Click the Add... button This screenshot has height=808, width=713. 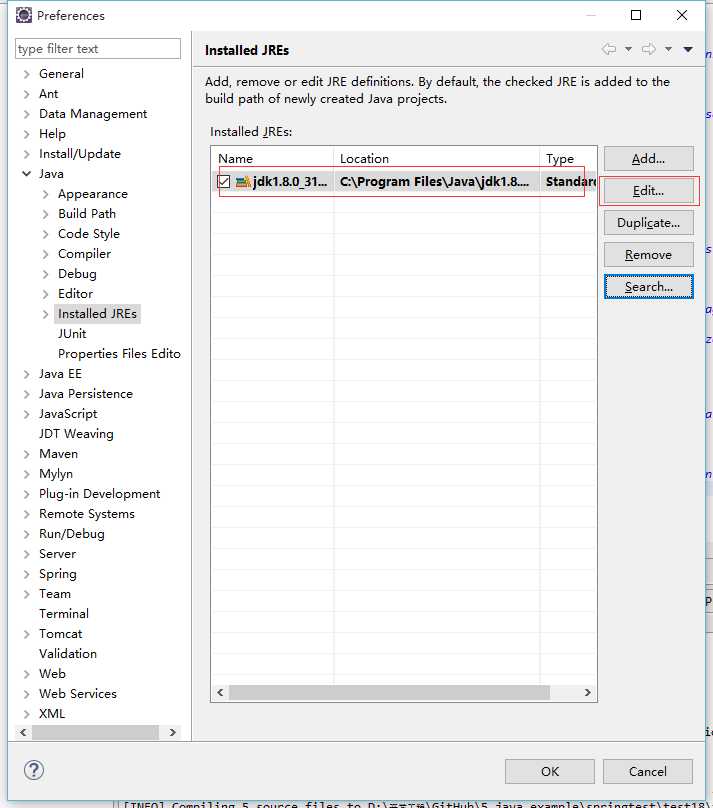pyautogui.click(x=649, y=159)
